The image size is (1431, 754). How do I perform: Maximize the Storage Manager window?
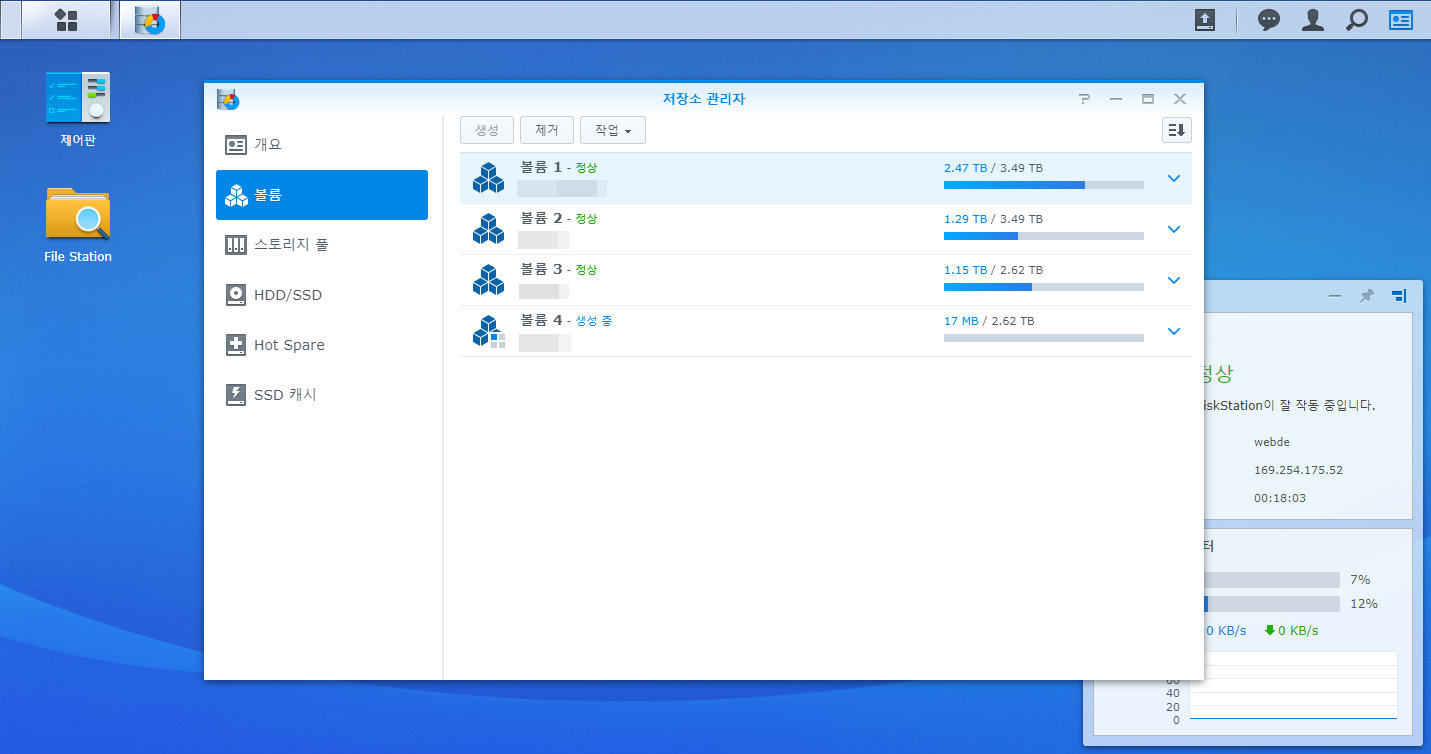coord(1148,99)
